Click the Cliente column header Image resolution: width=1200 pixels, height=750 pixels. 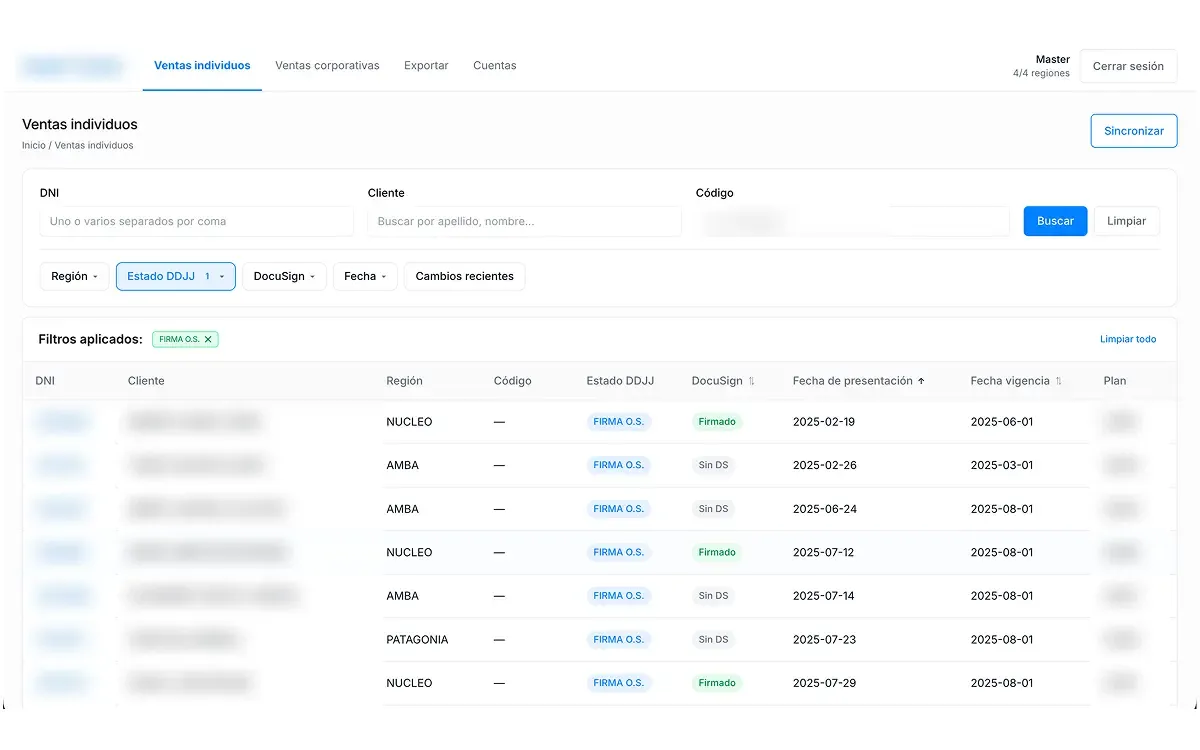(146, 381)
